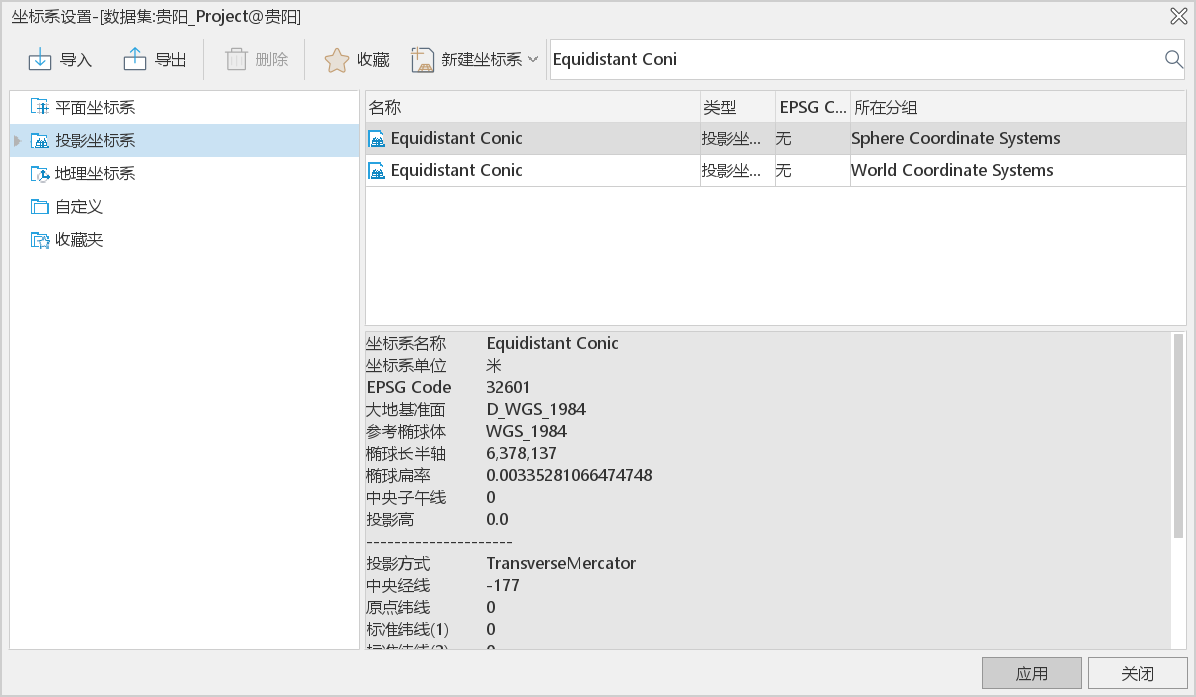Select the 平面坐标系 tree node

pyautogui.click(x=94, y=107)
